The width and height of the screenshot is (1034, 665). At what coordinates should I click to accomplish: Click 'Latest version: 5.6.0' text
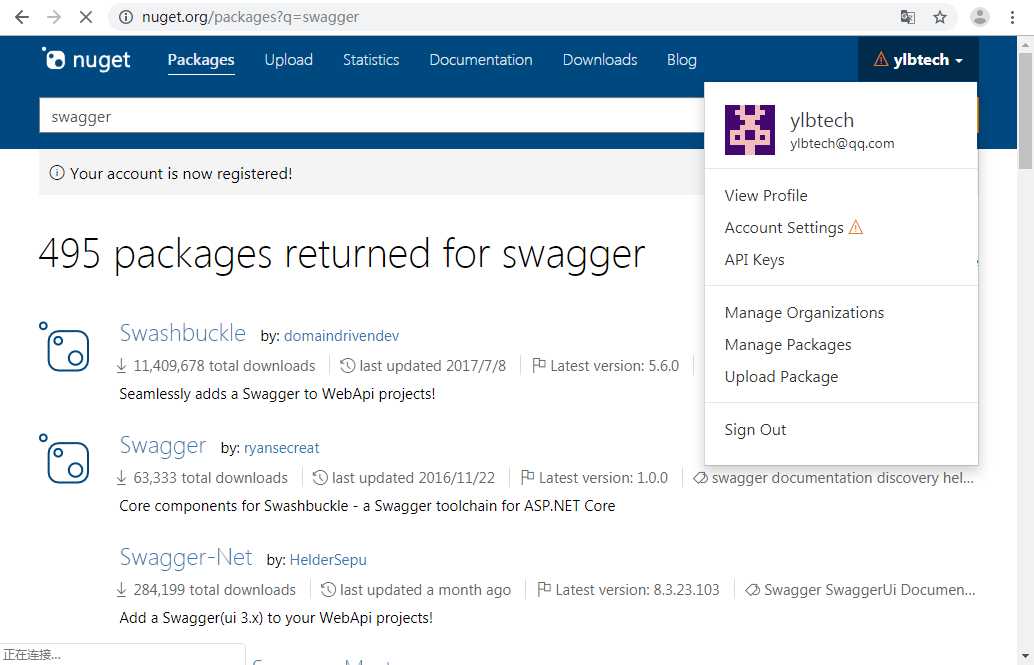click(x=615, y=366)
